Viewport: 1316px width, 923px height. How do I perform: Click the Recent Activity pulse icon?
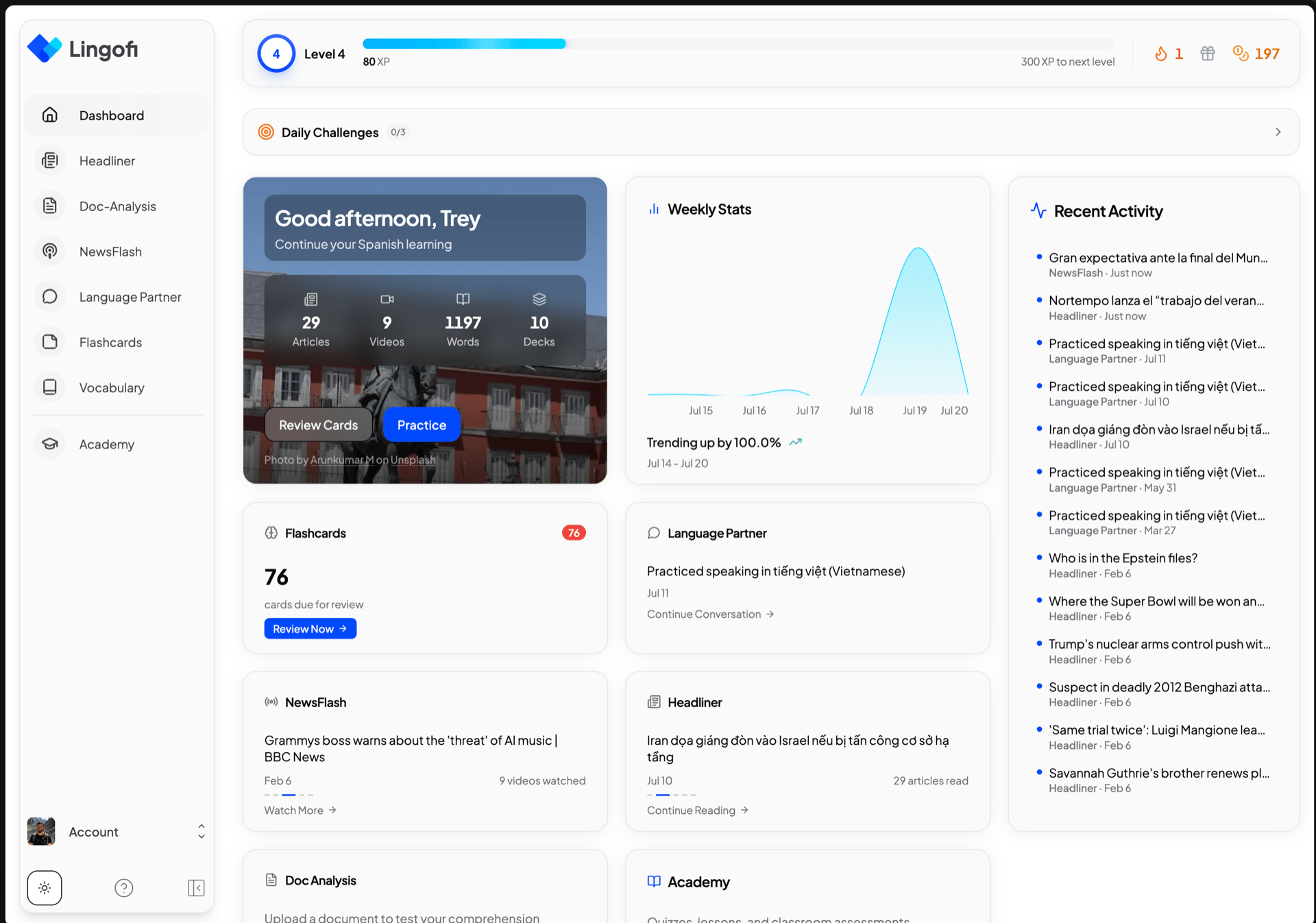tap(1038, 211)
